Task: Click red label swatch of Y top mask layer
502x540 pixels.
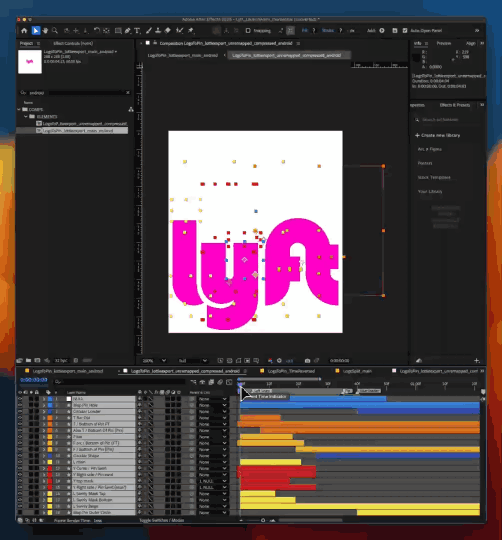Action: (x=50, y=481)
